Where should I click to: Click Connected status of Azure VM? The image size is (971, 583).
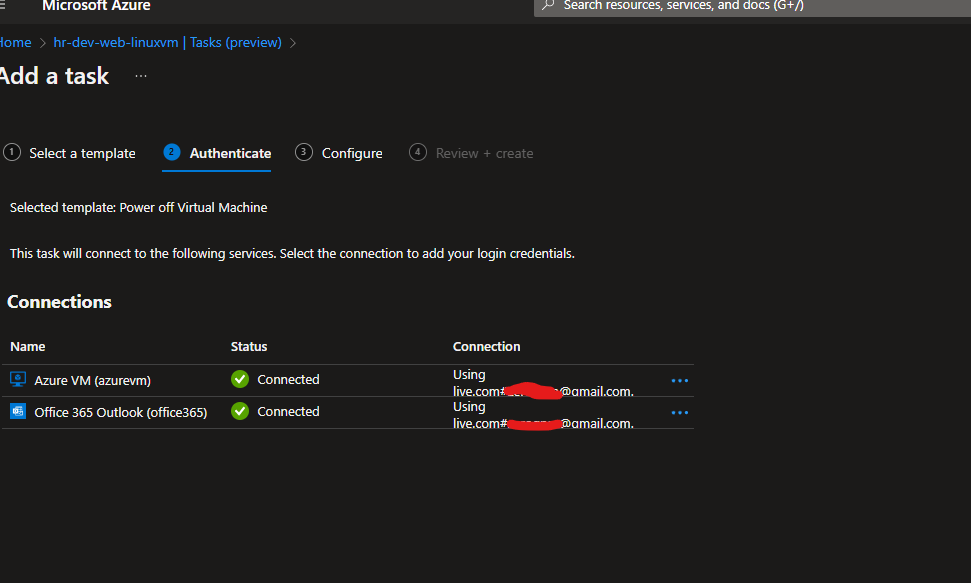tap(289, 379)
